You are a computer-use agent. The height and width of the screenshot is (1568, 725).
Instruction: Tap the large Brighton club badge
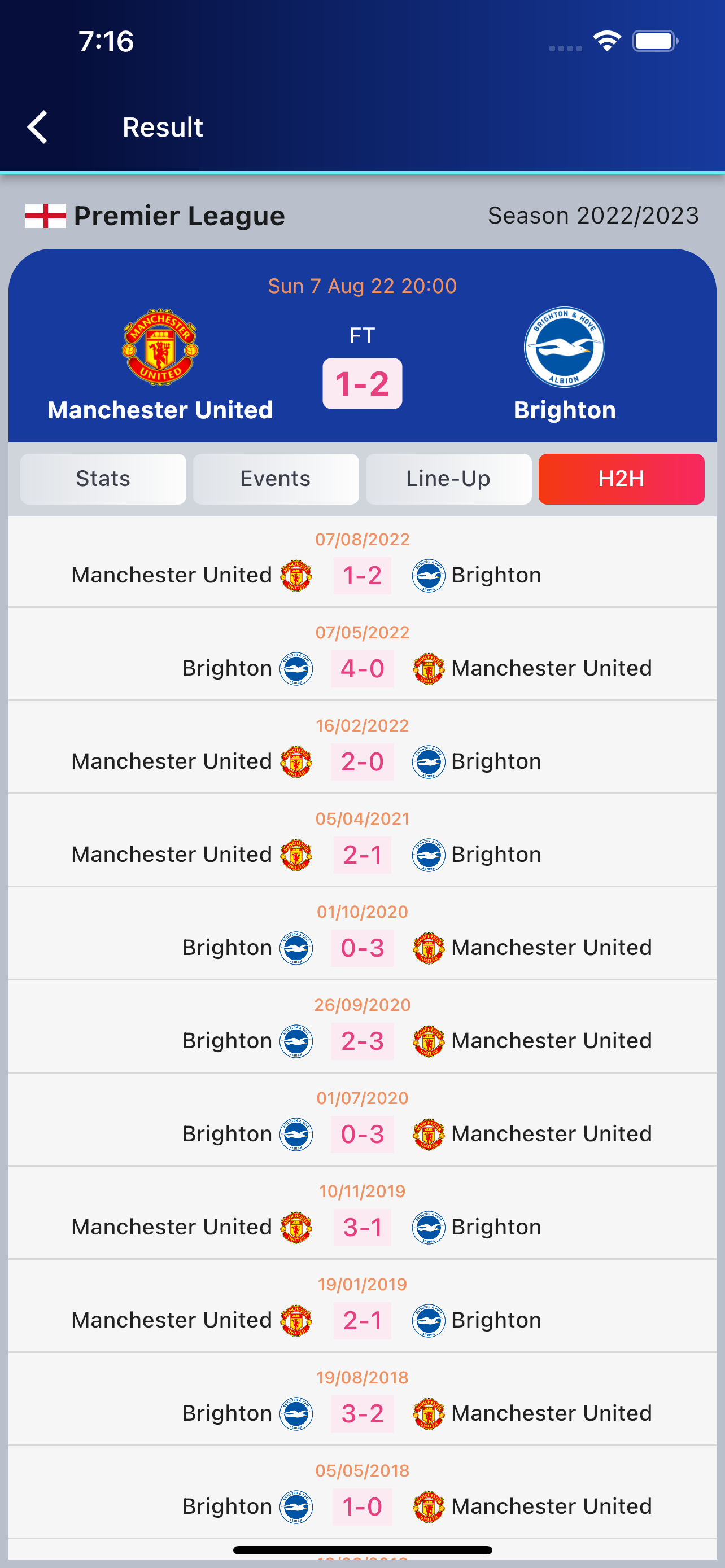click(x=564, y=347)
